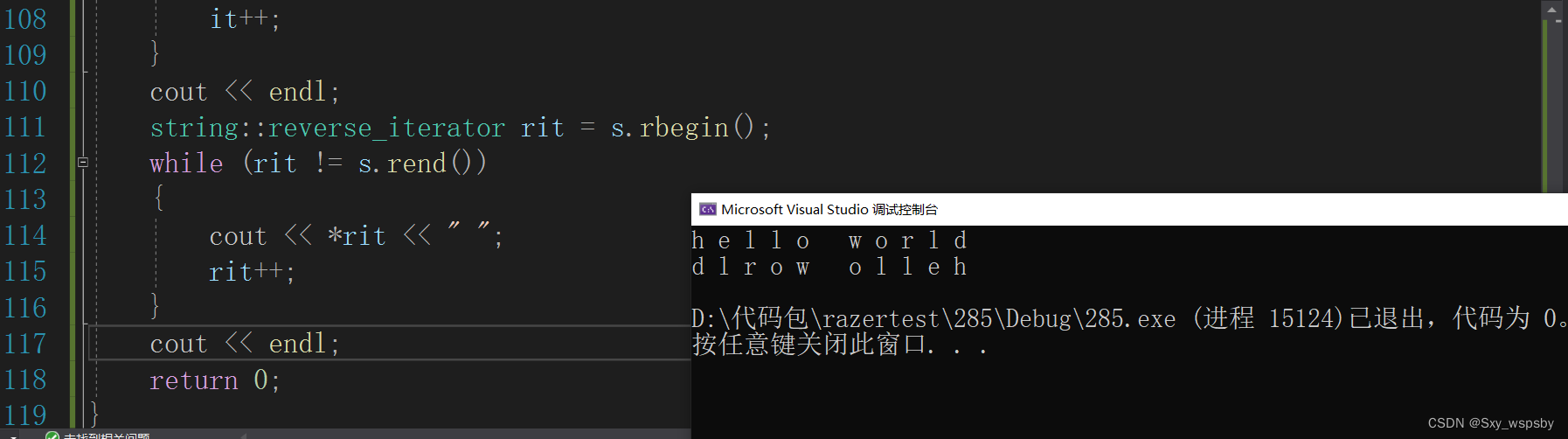Click 's.rbegin()' call on line 111
Screen dimensions: 1568x439
[690, 128]
